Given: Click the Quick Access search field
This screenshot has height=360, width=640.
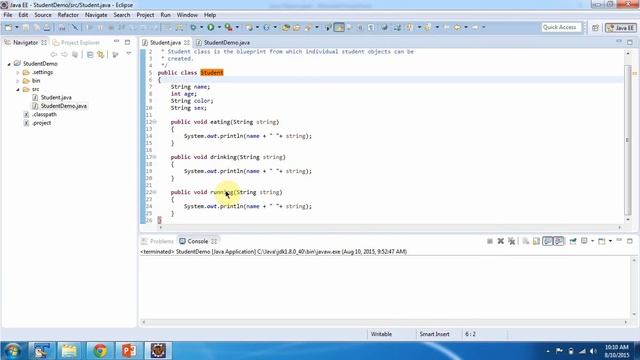Looking at the screenshot, I should click(561, 27).
